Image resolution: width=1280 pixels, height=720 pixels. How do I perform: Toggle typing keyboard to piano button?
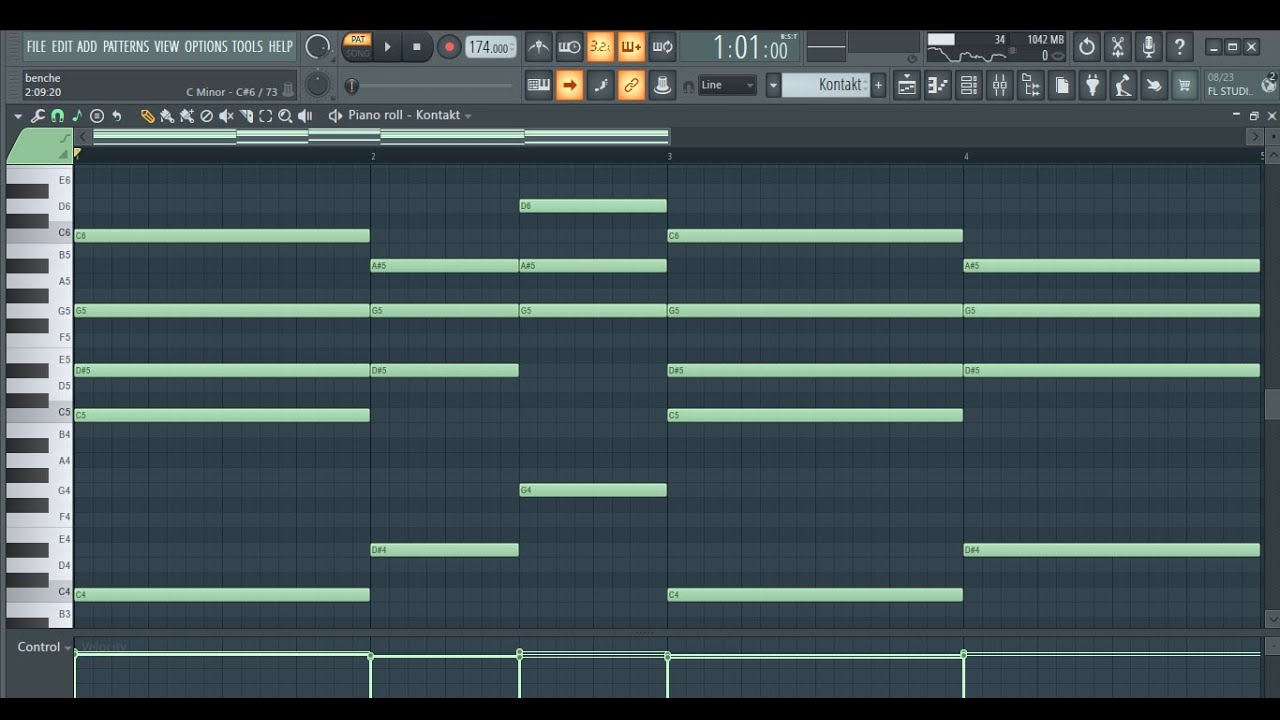click(538, 86)
